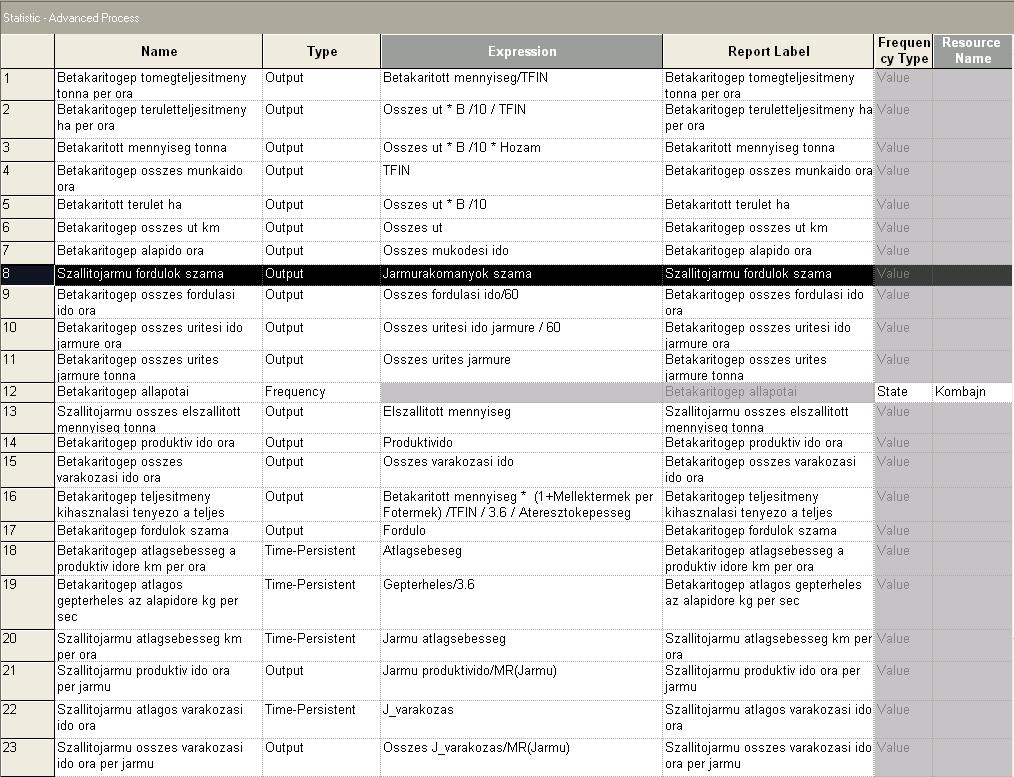Image resolution: width=1014 pixels, height=777 pixels.
Task: Click 'Betakaritogep allapotai' in Name column
Action: (x=158, y=392)
